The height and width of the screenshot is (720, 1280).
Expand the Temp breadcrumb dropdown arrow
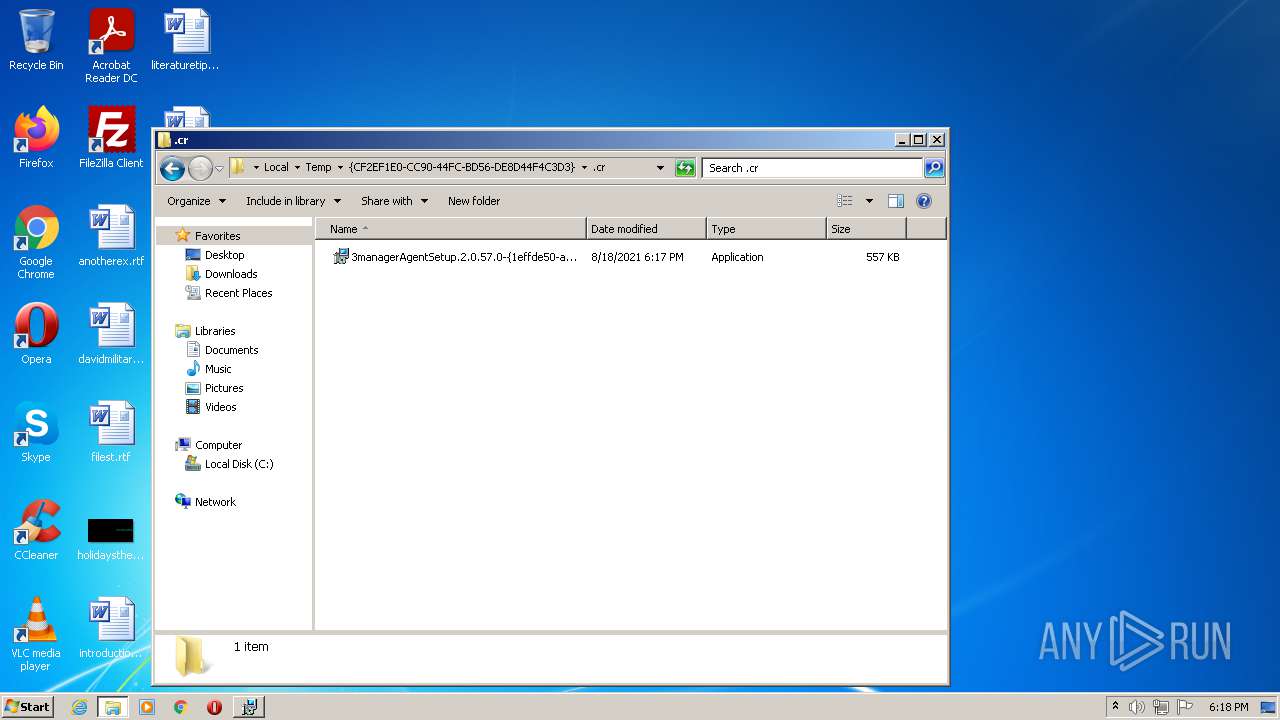pyautogui.click(x=340, y=168)
